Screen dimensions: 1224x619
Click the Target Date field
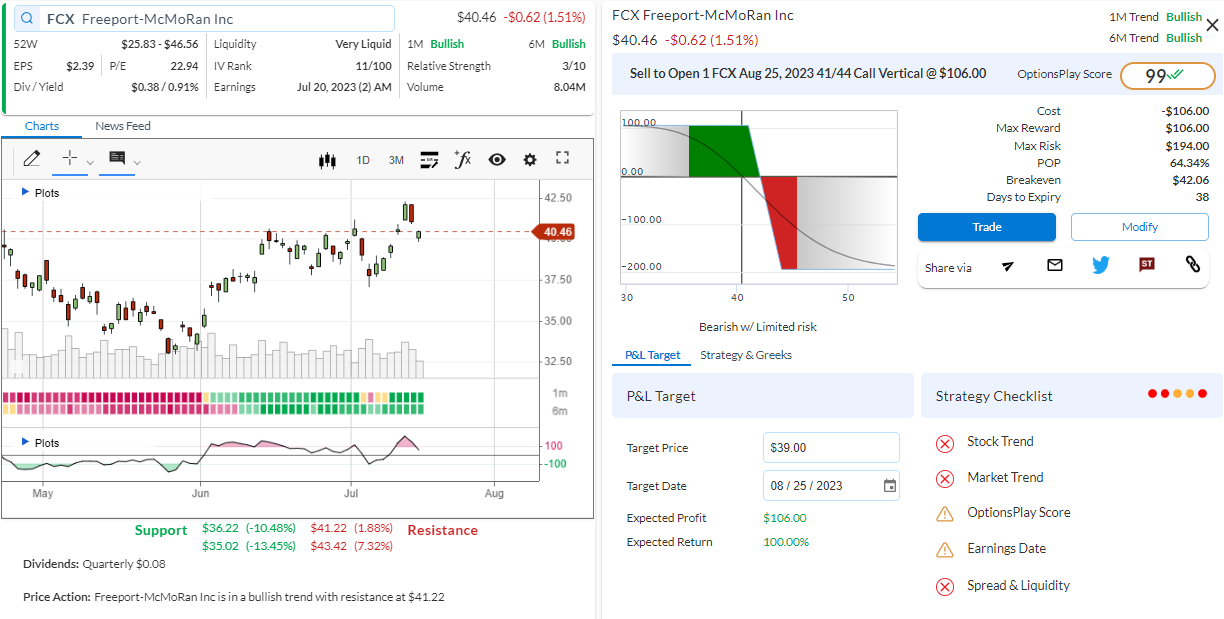(831, 486)
